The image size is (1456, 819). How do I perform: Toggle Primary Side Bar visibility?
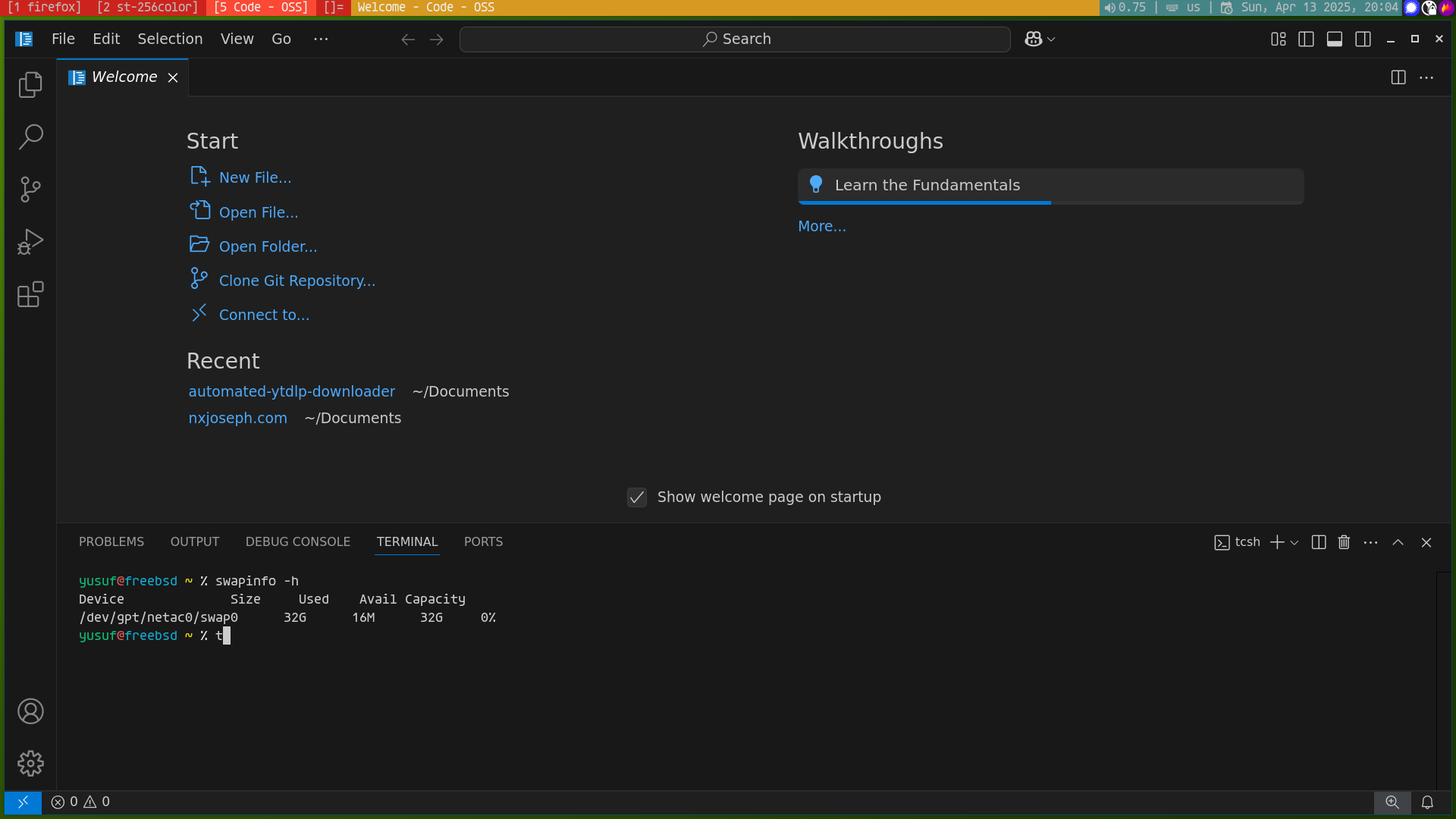[1306, 39]
